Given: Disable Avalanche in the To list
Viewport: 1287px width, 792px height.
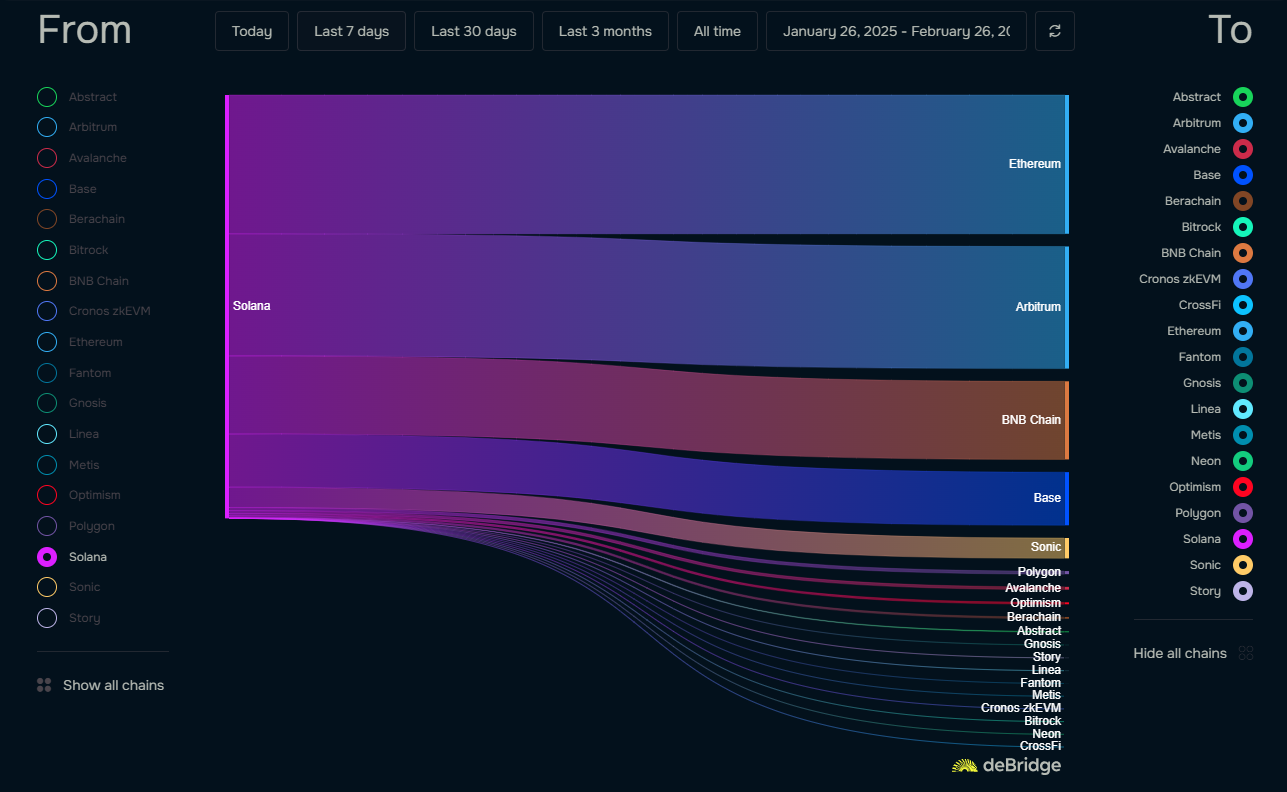Looking at the screenshot, I should (1243, 149).
